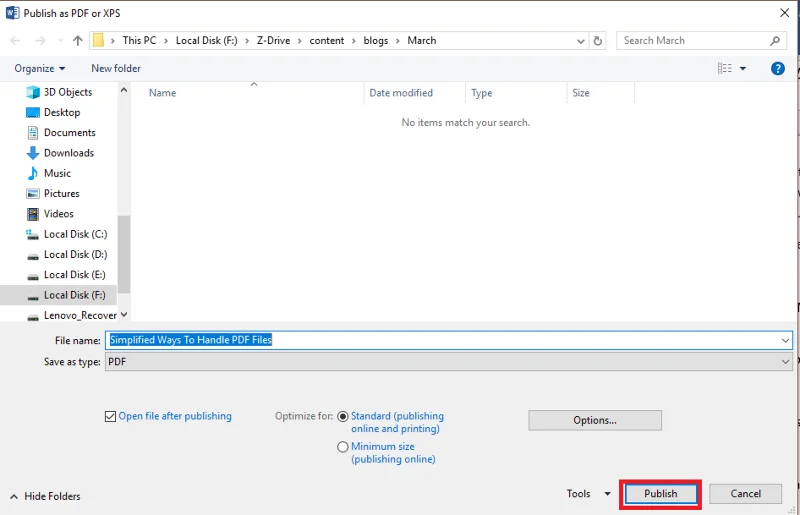Select Downloads in the navigation pane

pos(68,153)
